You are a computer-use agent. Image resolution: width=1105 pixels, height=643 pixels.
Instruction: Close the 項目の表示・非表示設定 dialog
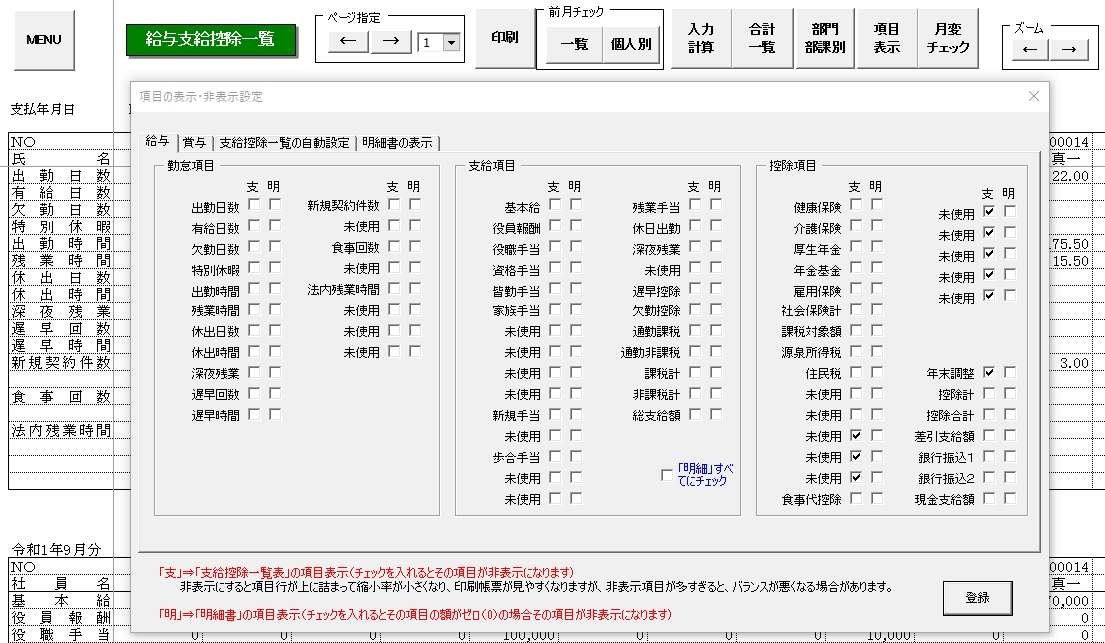coord(1034,96)
